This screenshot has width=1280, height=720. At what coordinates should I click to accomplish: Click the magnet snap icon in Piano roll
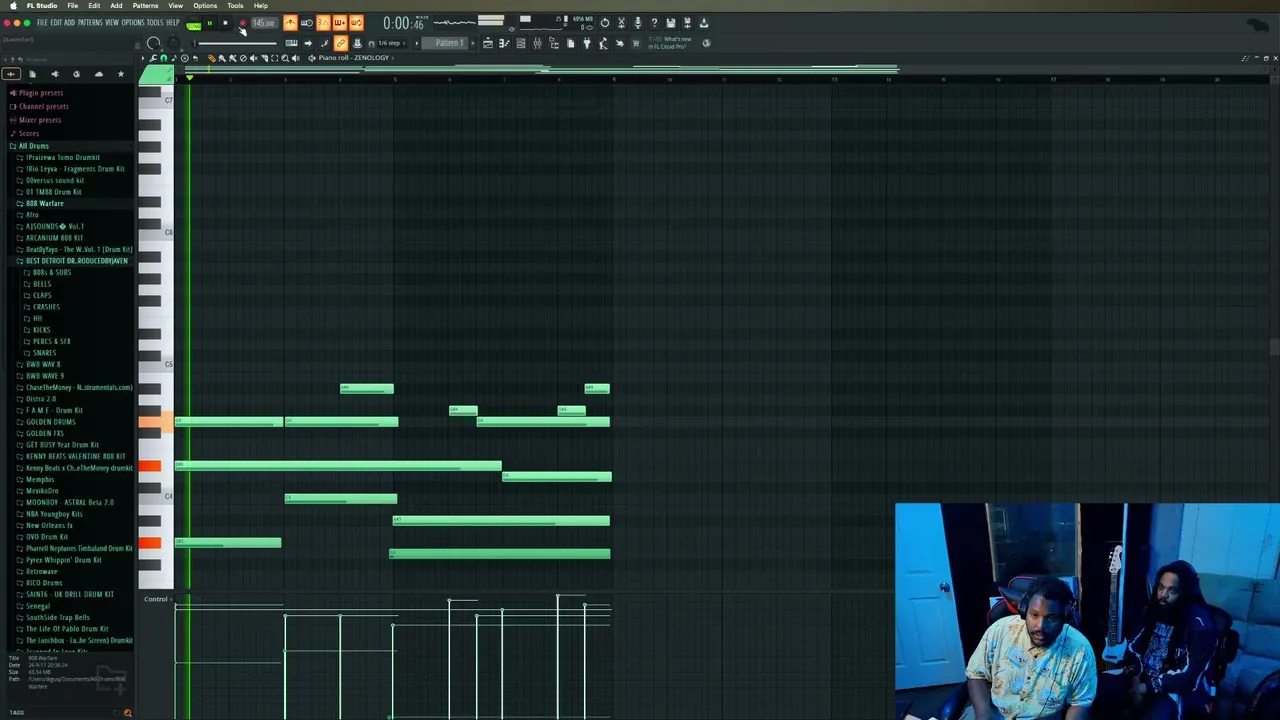point(163,58)
